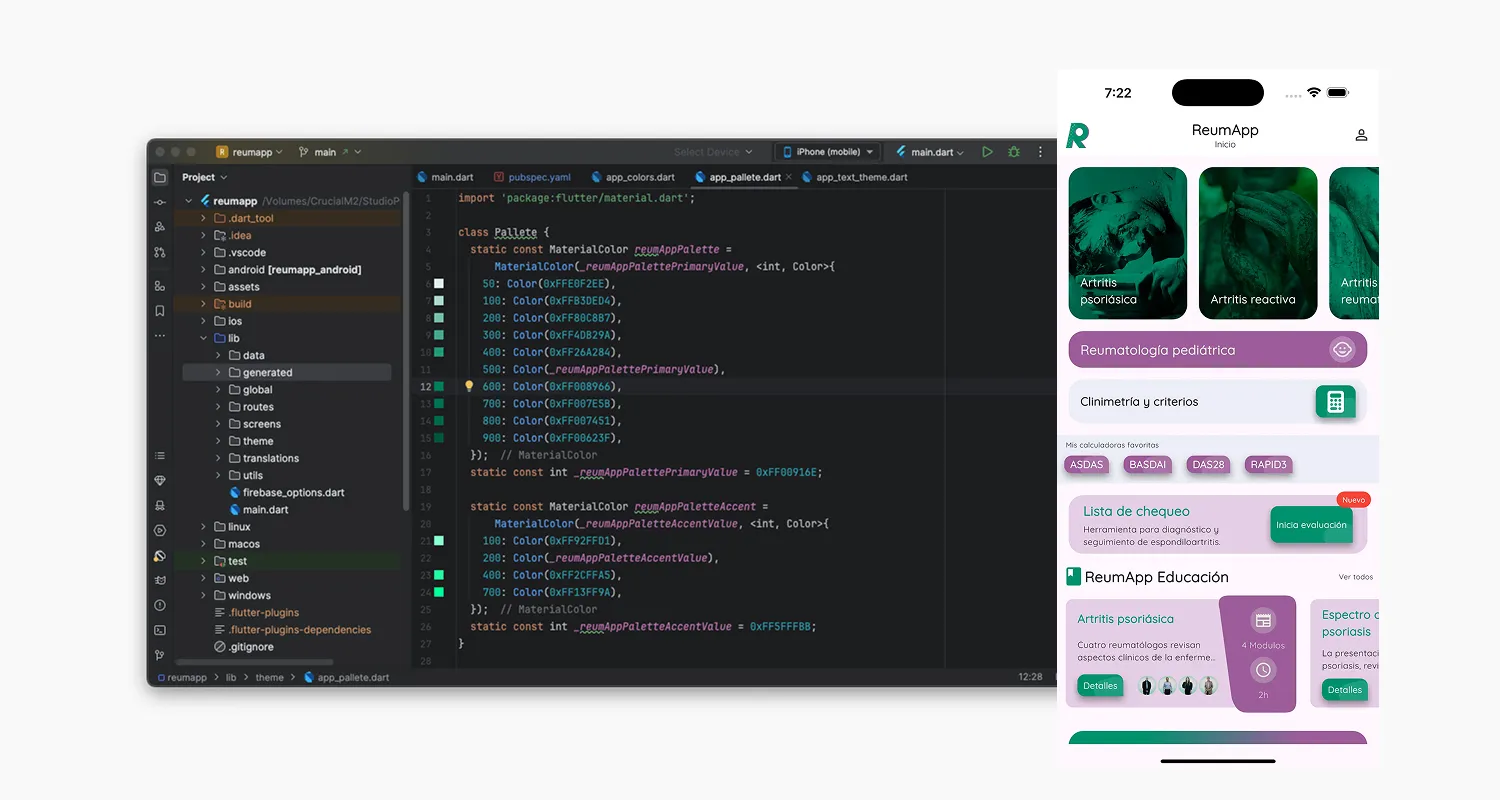This screenshot has height=800, width=1500.
Task: Switch to the pubspec.yaml tab
Action: click(532, 177)
